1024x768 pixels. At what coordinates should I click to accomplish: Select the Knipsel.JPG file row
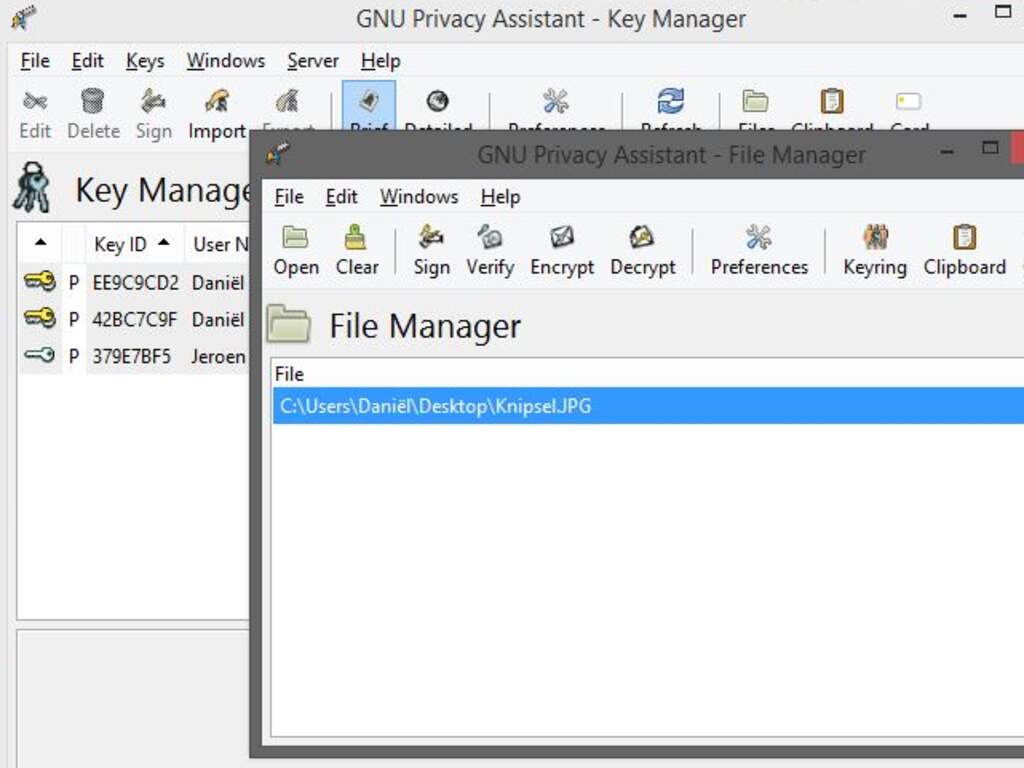pyautogui.click(x=648, y=406)
